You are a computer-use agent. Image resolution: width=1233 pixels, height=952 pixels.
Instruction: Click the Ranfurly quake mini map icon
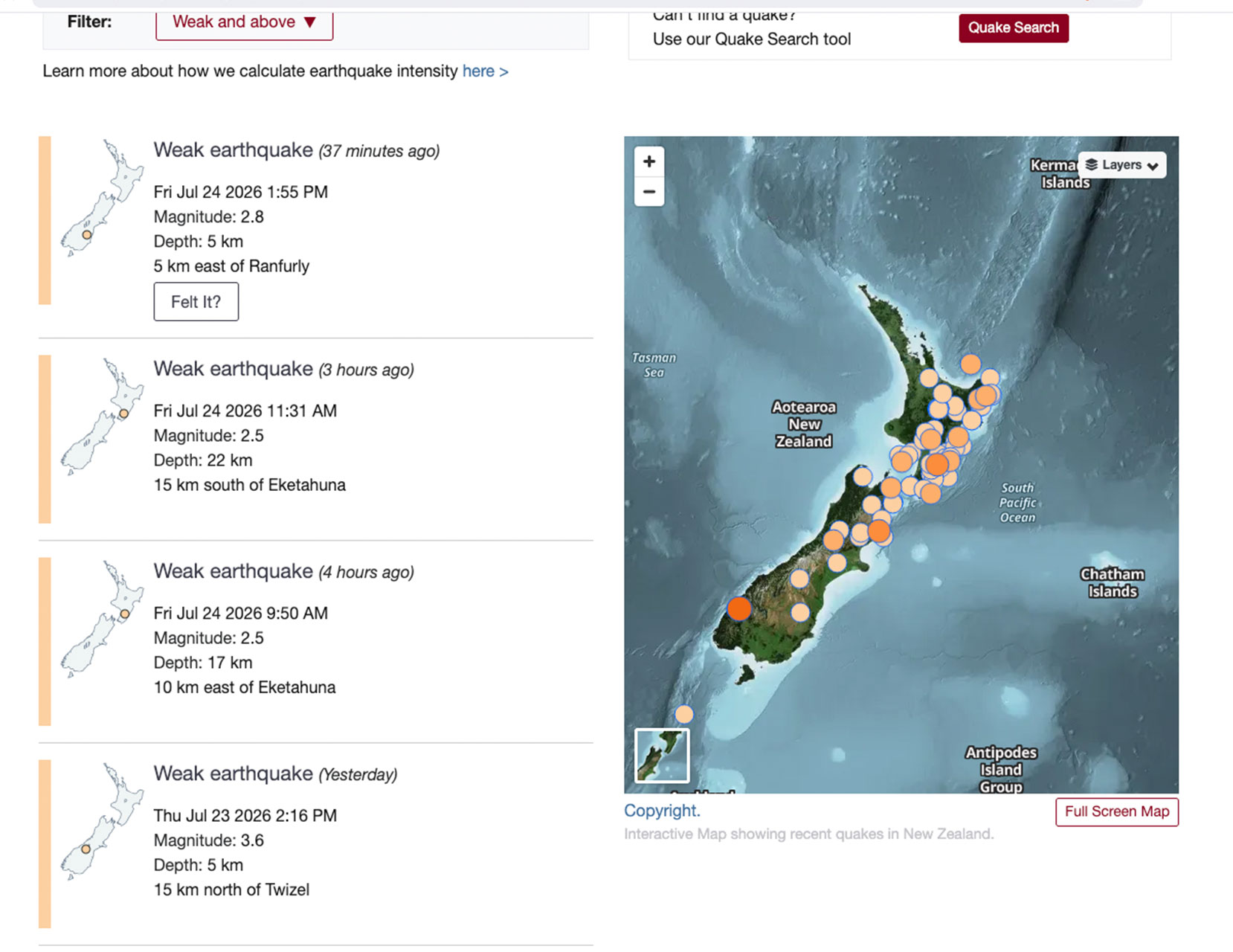point(101,199)
